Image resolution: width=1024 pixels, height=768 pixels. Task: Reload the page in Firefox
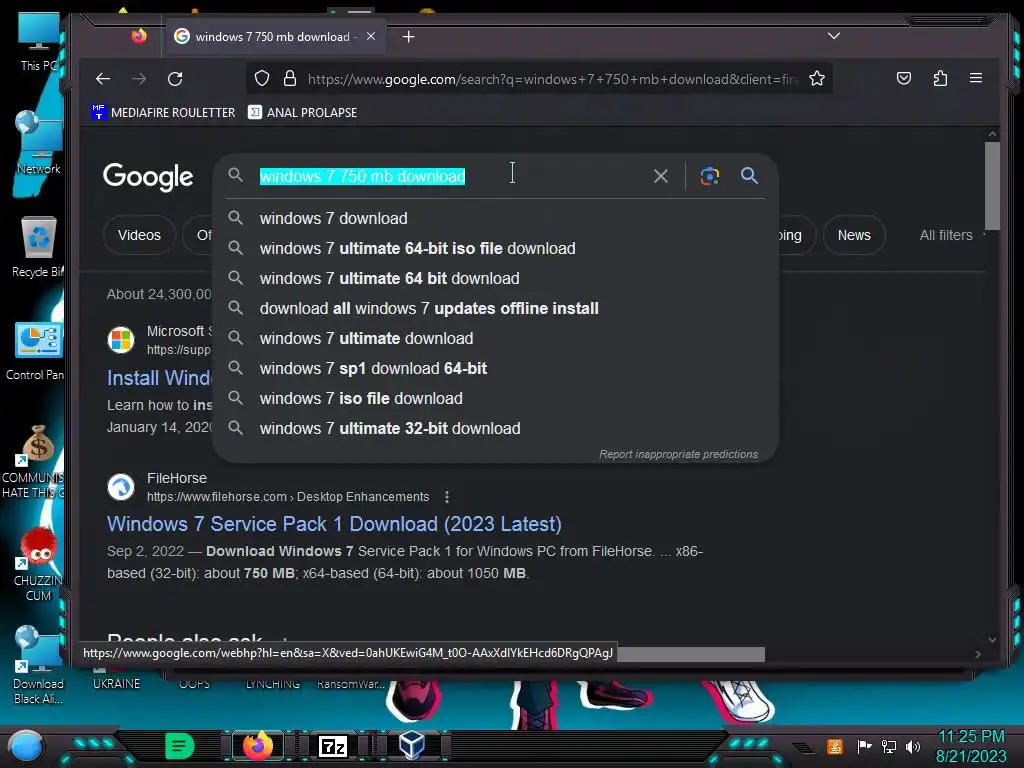coord(175,79)
